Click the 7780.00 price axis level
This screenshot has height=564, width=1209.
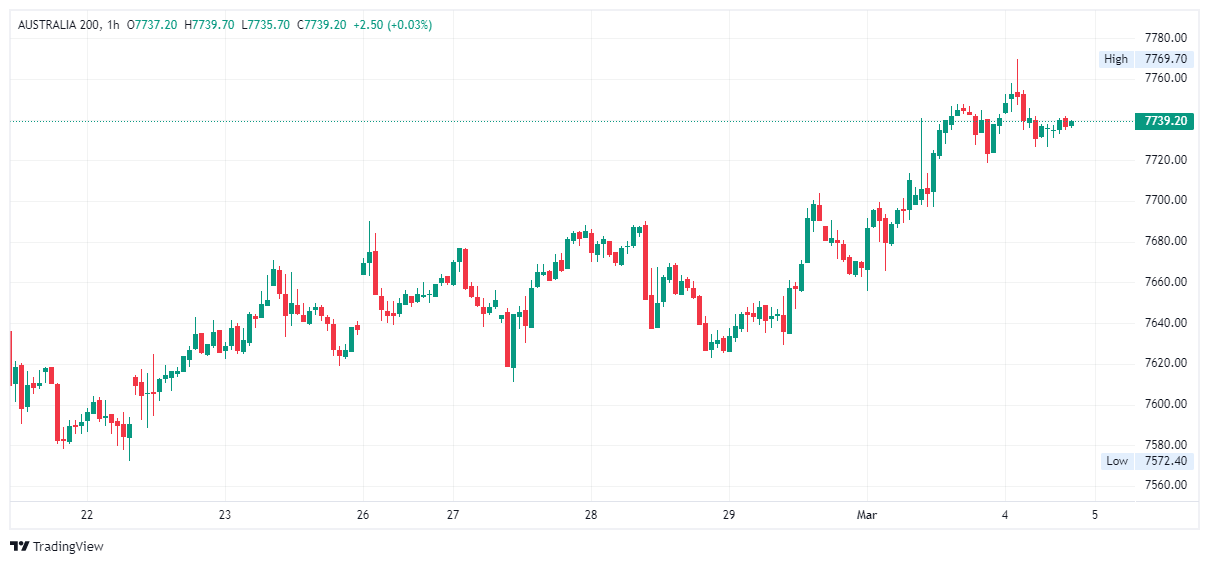[1166, 37]
